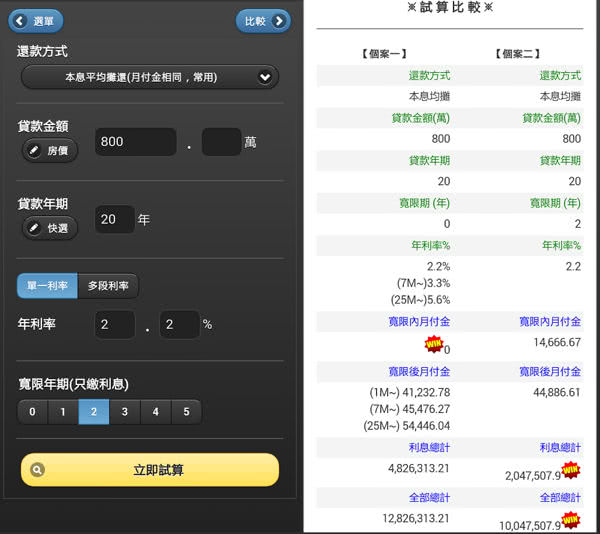Click the magnifier icon on 立即試算
Image resolution: width=600 pixels, height=534 pixels.
coord(38,470)
